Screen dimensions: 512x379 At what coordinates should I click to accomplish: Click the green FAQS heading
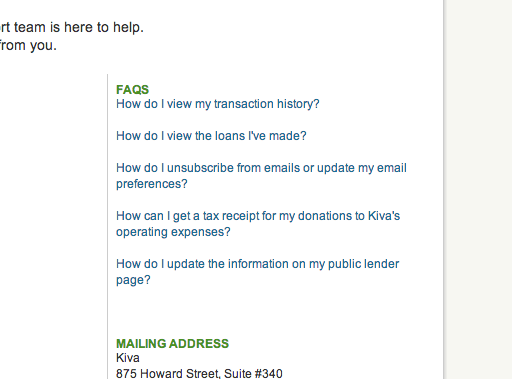[x=132, y=90]
